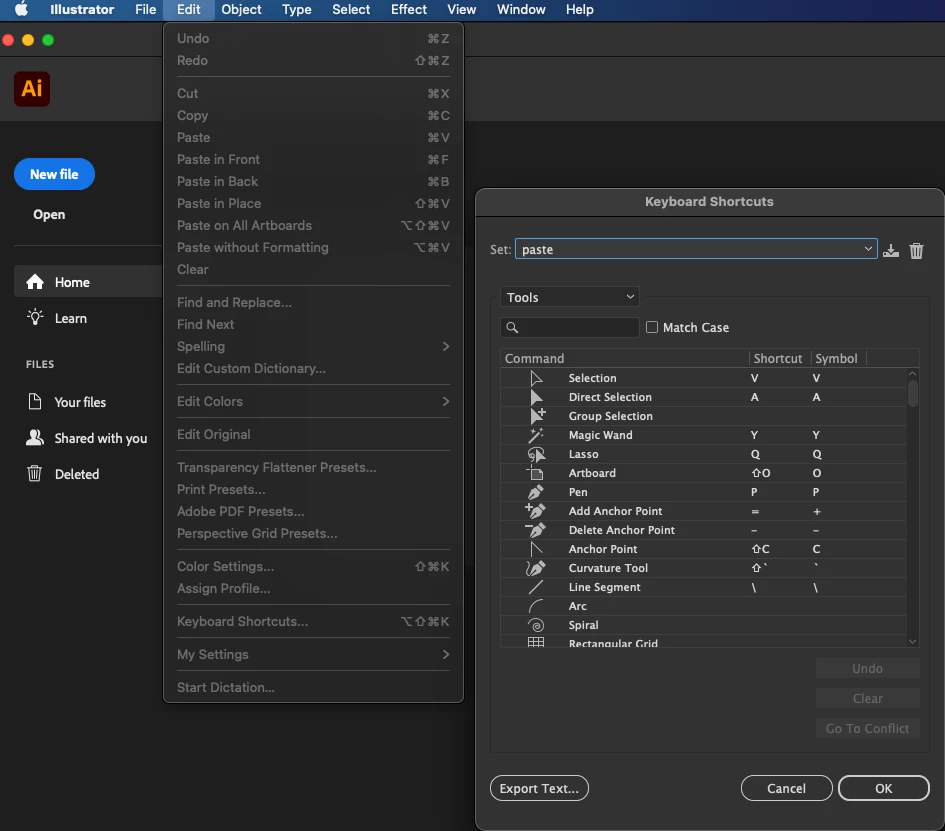Click the Curvature Tool icon

click(536, 568)
